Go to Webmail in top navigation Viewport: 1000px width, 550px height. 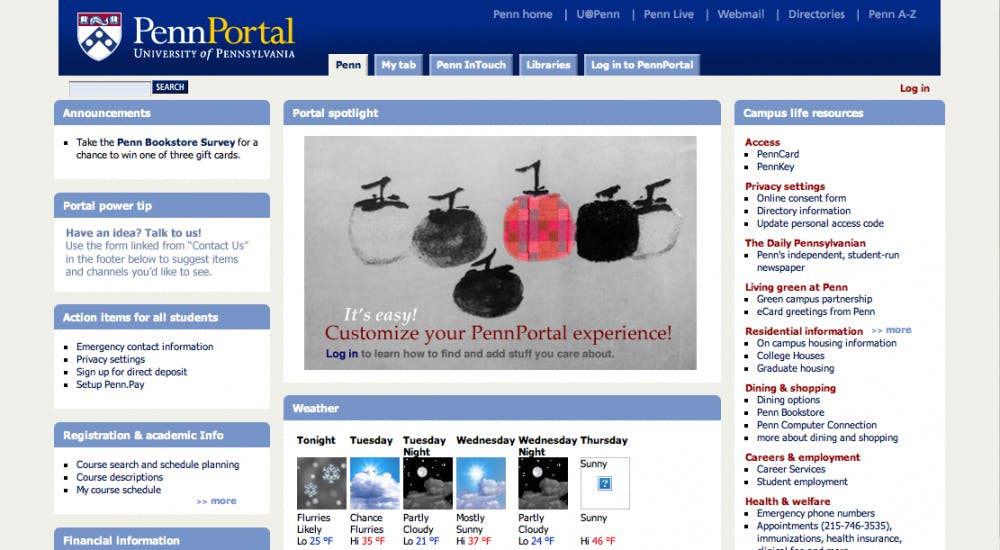(741, 14)
